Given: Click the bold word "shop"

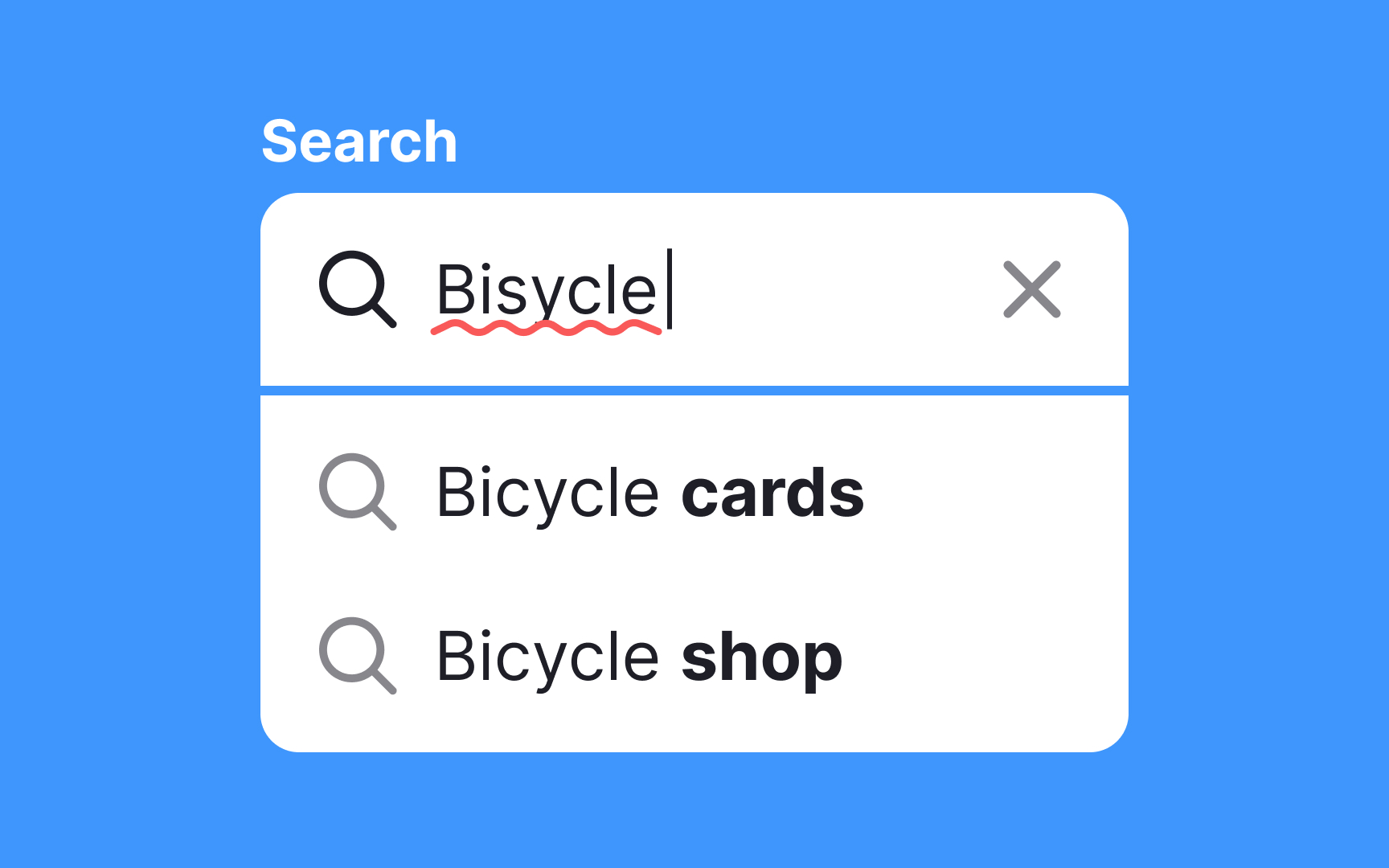Looking at the screenshot, I should click(761, 658).
